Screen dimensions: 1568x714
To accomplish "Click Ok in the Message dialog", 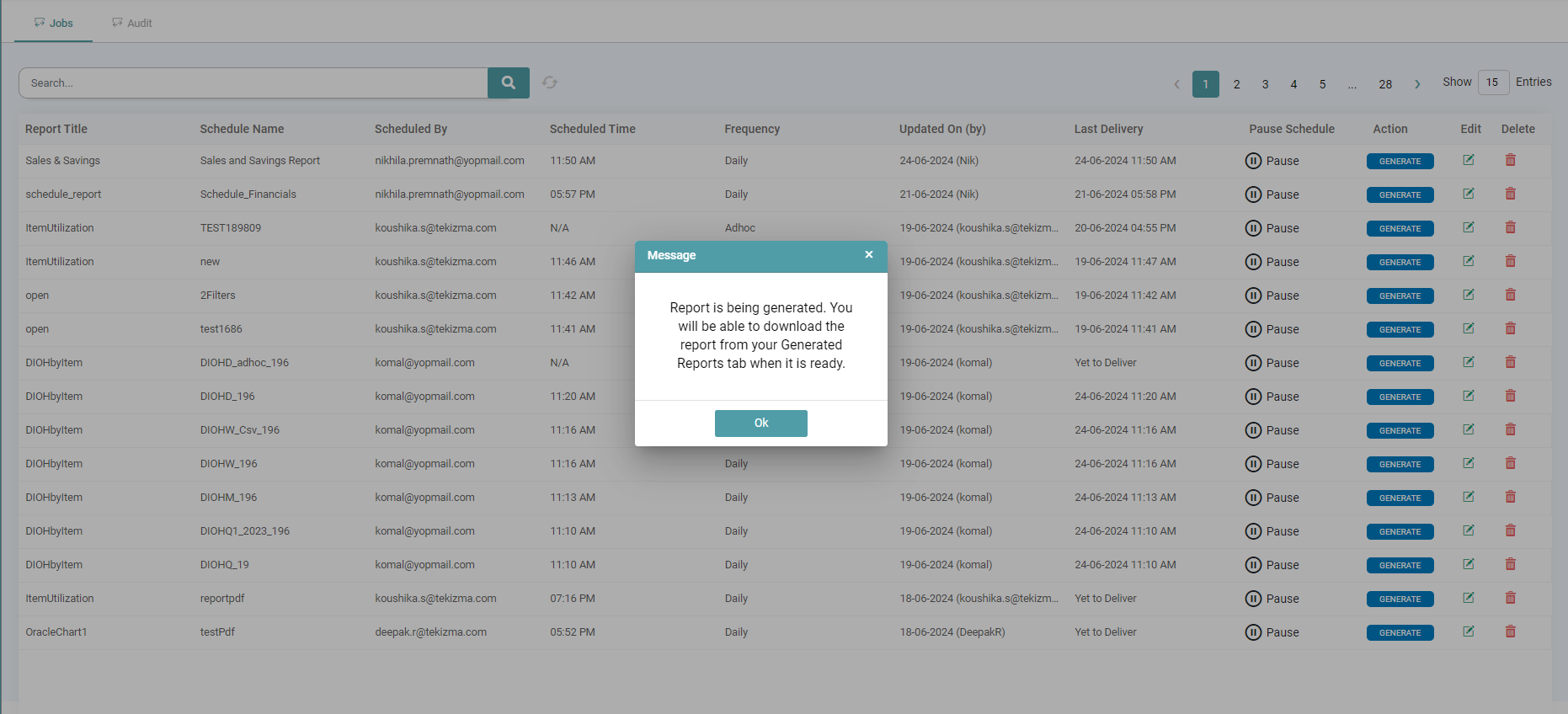I will tap(760, 423).
